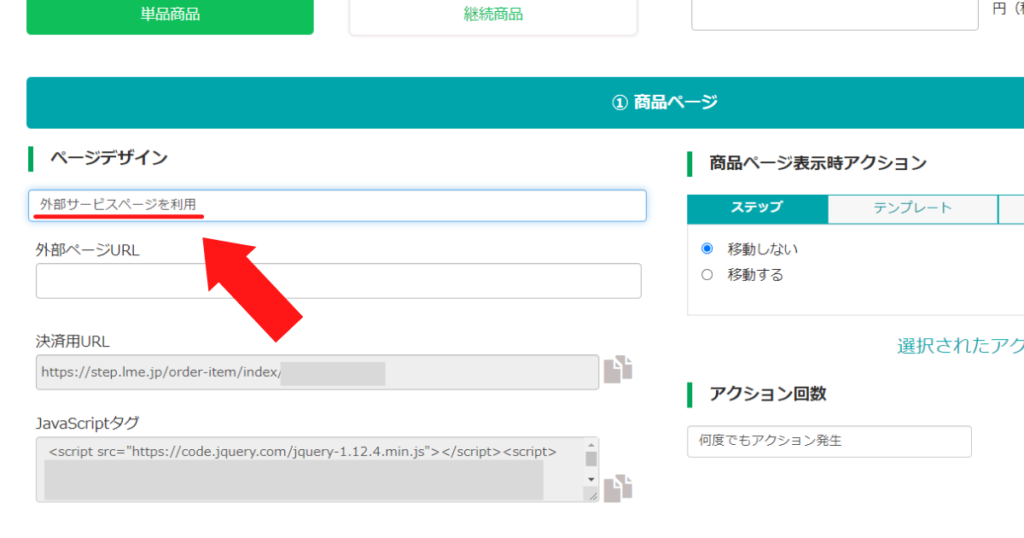
Task: Open the ページデザイン dropdown showing 外部サービスページを利用
Action: pyautogui.click(x=337, y=205)
